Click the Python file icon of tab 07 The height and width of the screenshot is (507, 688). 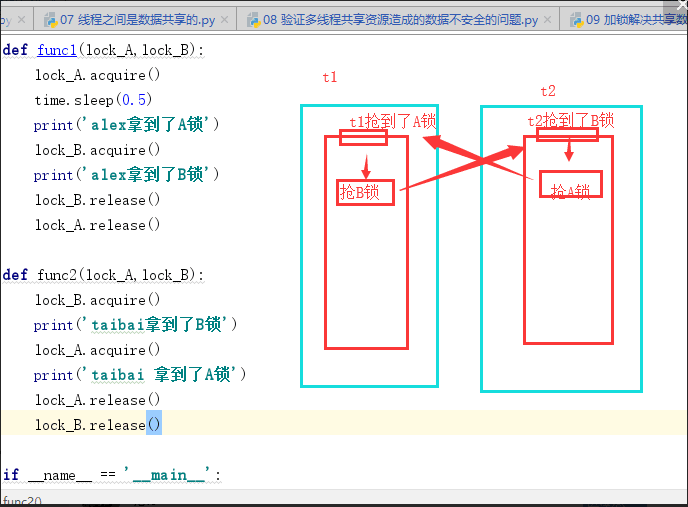click(x=50, y=20)
